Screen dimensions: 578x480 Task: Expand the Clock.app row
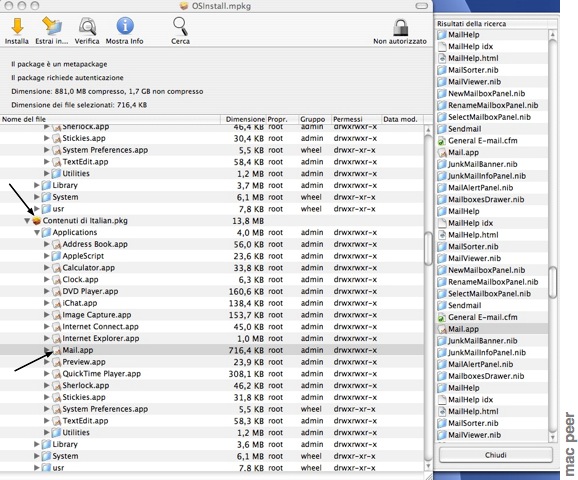[46, 279]
